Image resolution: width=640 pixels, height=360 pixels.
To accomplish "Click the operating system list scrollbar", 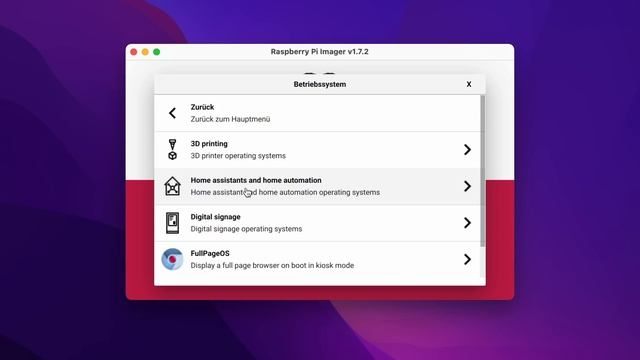I will click(483, 171).
